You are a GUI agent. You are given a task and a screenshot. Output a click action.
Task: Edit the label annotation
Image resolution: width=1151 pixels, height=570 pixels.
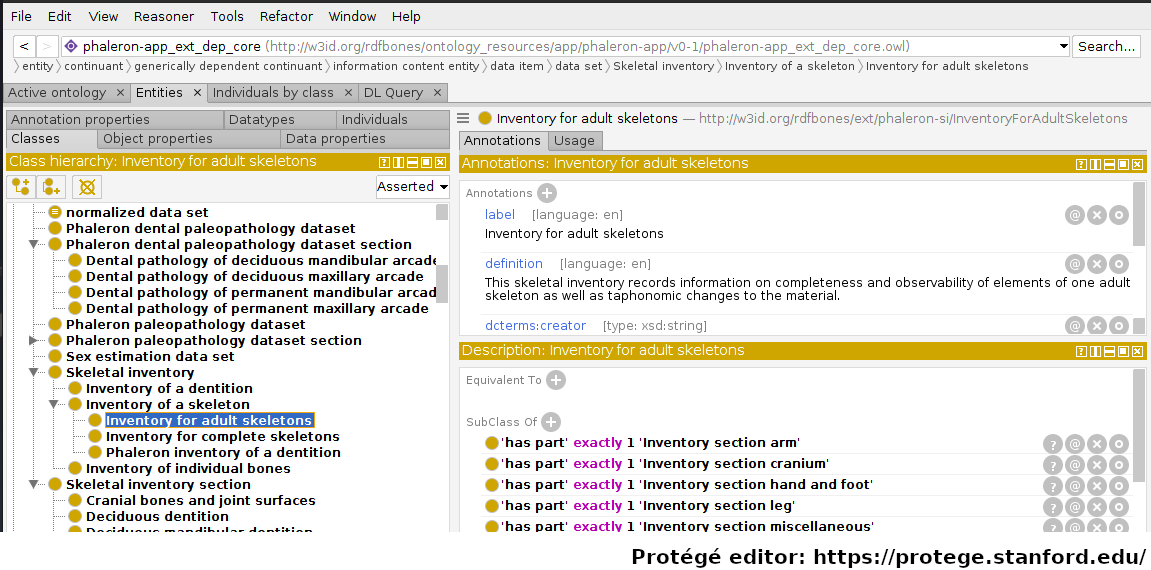(x=1119, y=215)
